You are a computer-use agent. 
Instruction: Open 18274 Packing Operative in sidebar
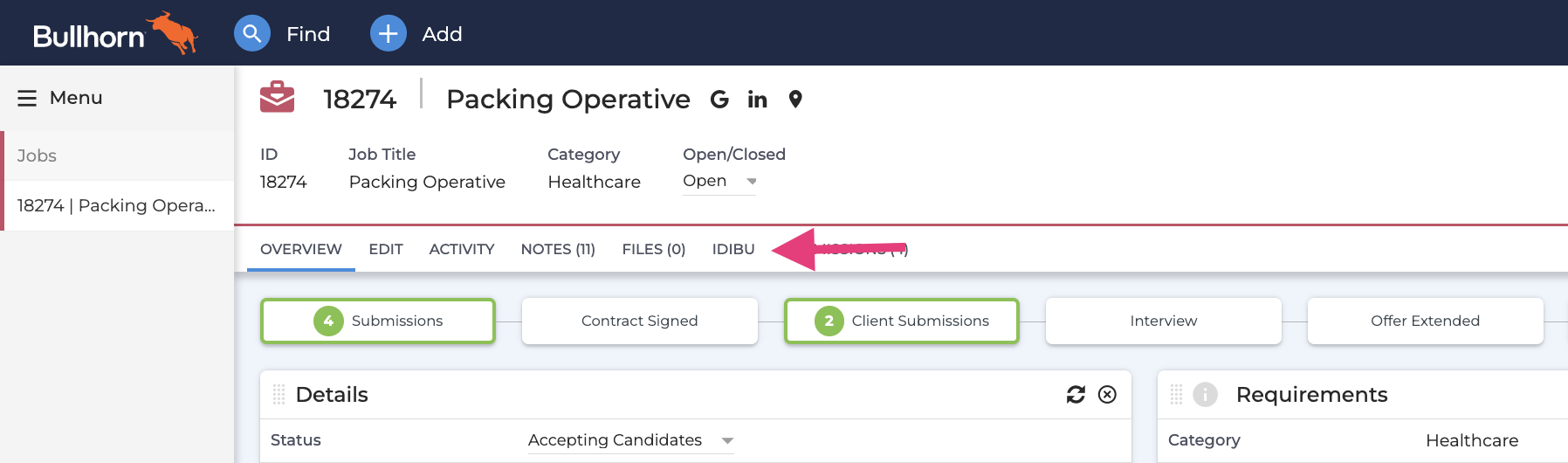click(116, 205)
